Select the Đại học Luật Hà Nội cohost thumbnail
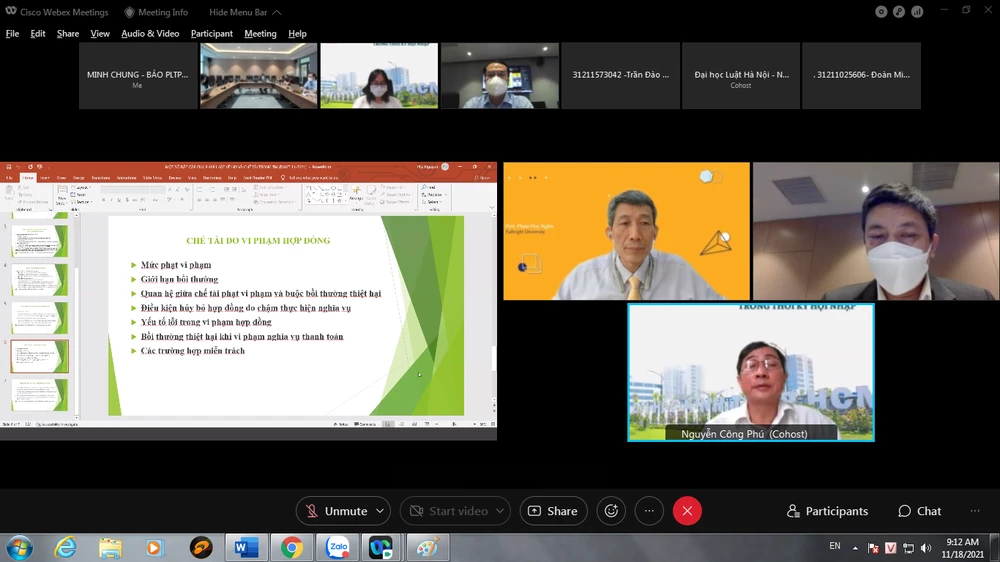Image resolution: width=1000 pixels, height=562 pixels. 741,75
